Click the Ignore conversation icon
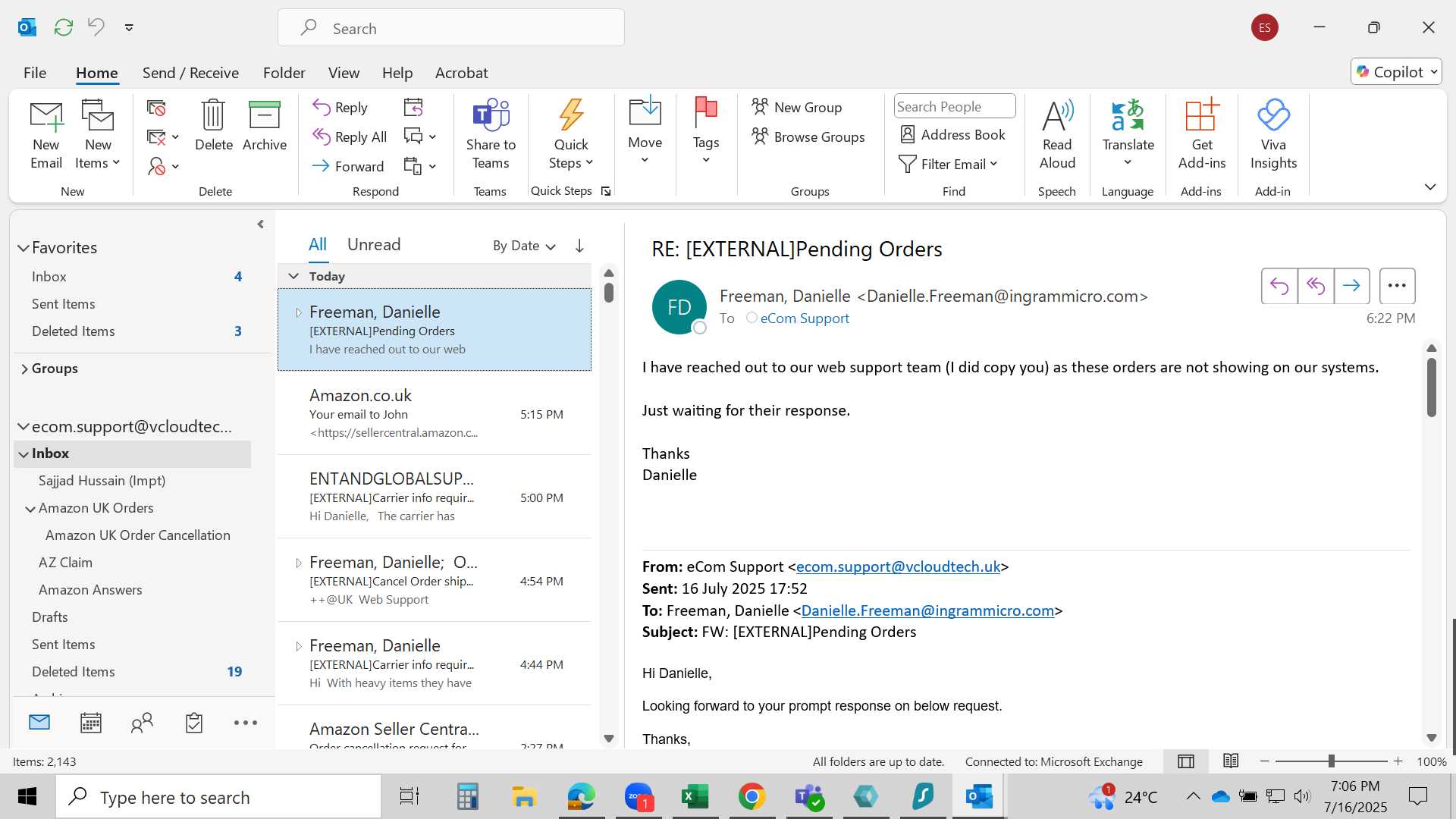1456x819 pixels. 156,108
